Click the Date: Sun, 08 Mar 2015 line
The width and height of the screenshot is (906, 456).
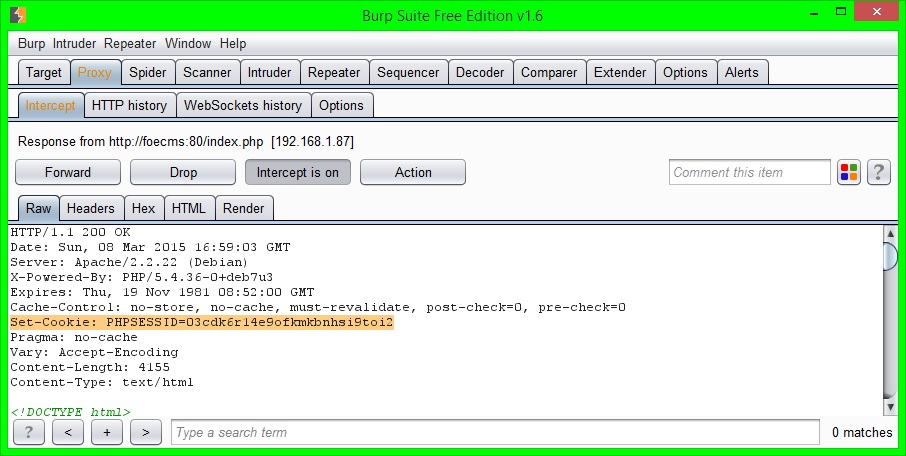[150, 247]
